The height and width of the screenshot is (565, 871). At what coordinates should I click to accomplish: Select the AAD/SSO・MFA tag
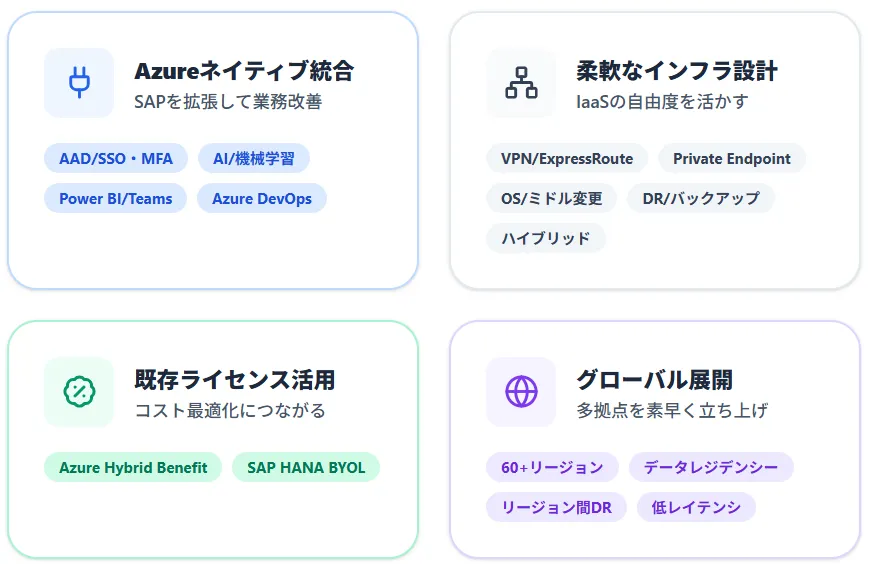click(x=116, y=159)
